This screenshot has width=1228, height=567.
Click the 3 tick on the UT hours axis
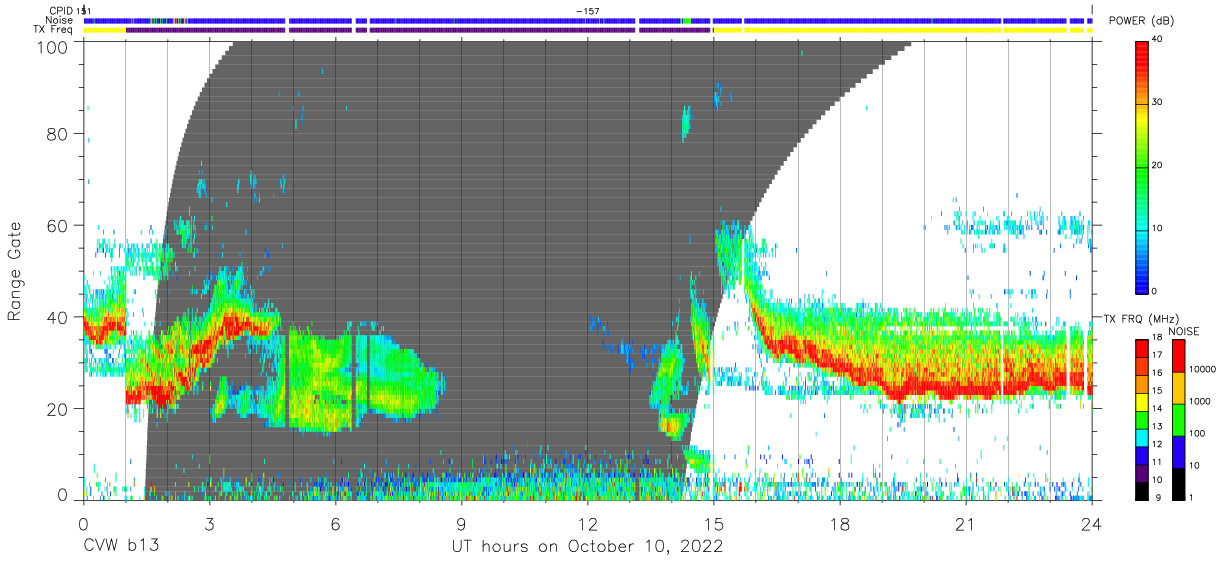pos(210,523)
